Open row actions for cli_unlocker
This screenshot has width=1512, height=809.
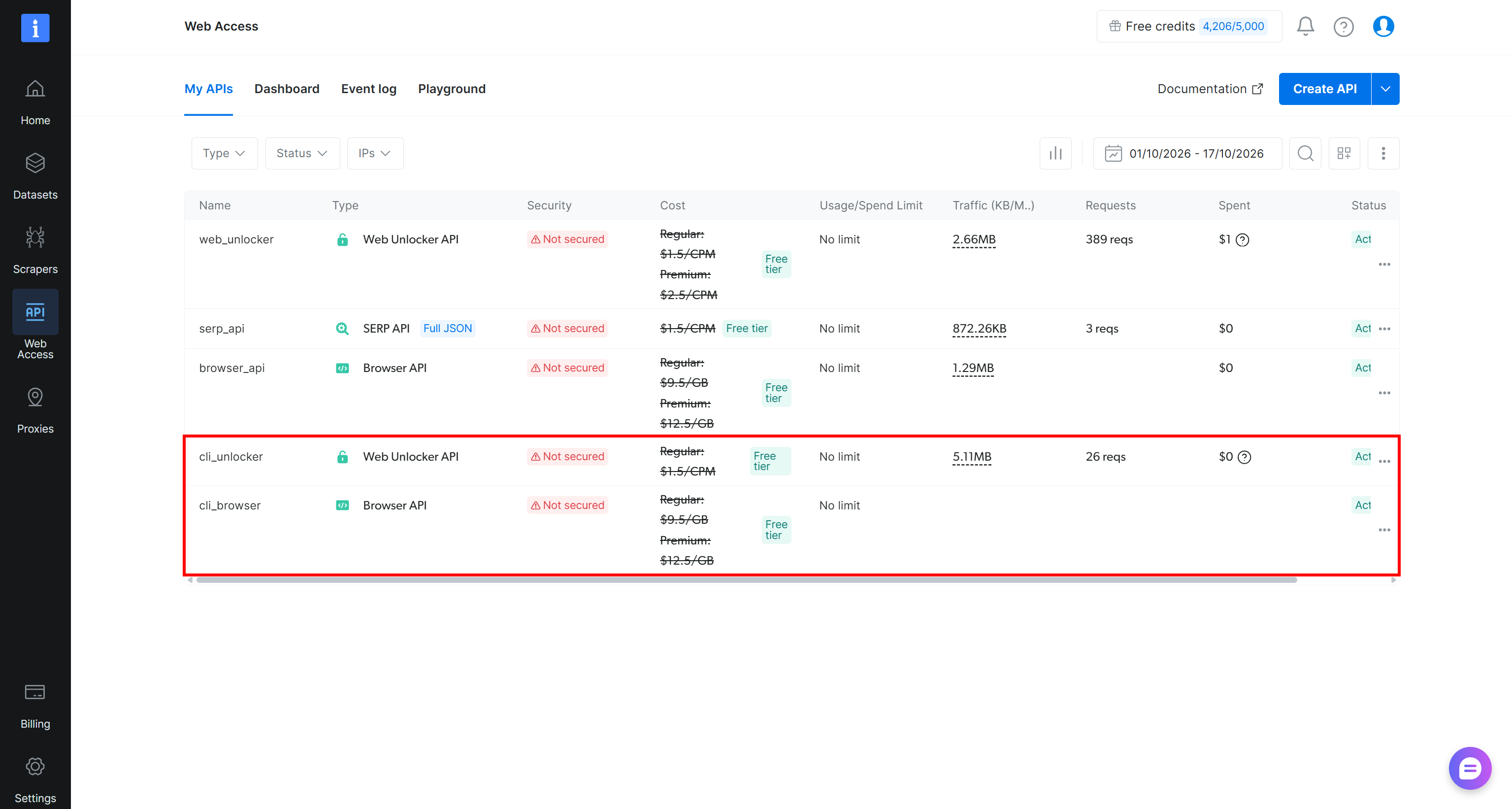pos(1384,462)
